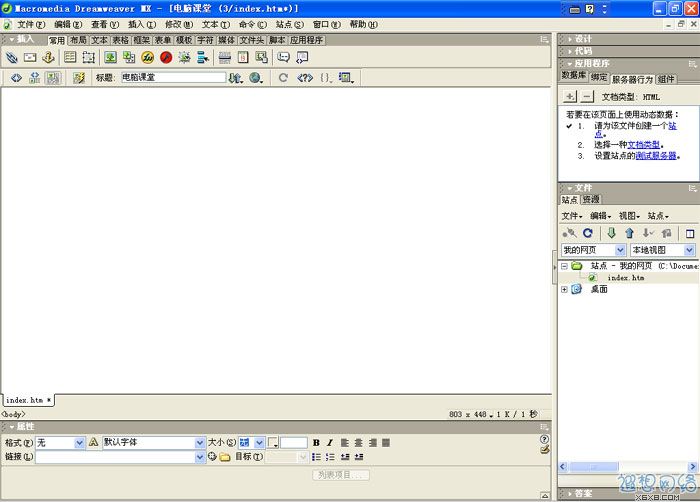Open the text color swatch in Properties
This screenshot has width=700, height=502.
(x=273, y=443)
